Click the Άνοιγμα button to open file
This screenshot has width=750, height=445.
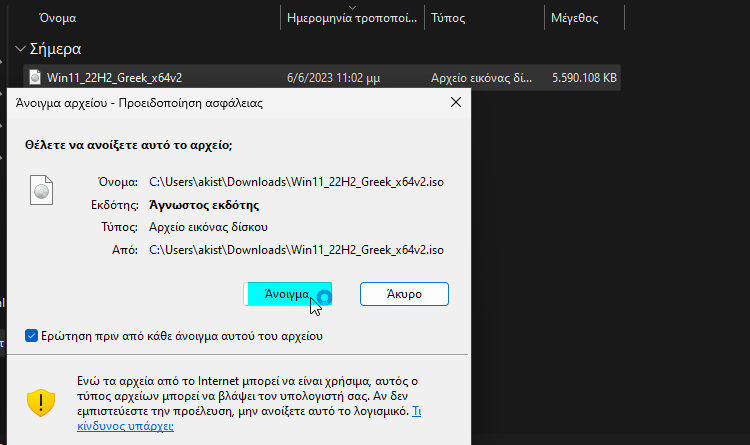(x=287, y=294)
